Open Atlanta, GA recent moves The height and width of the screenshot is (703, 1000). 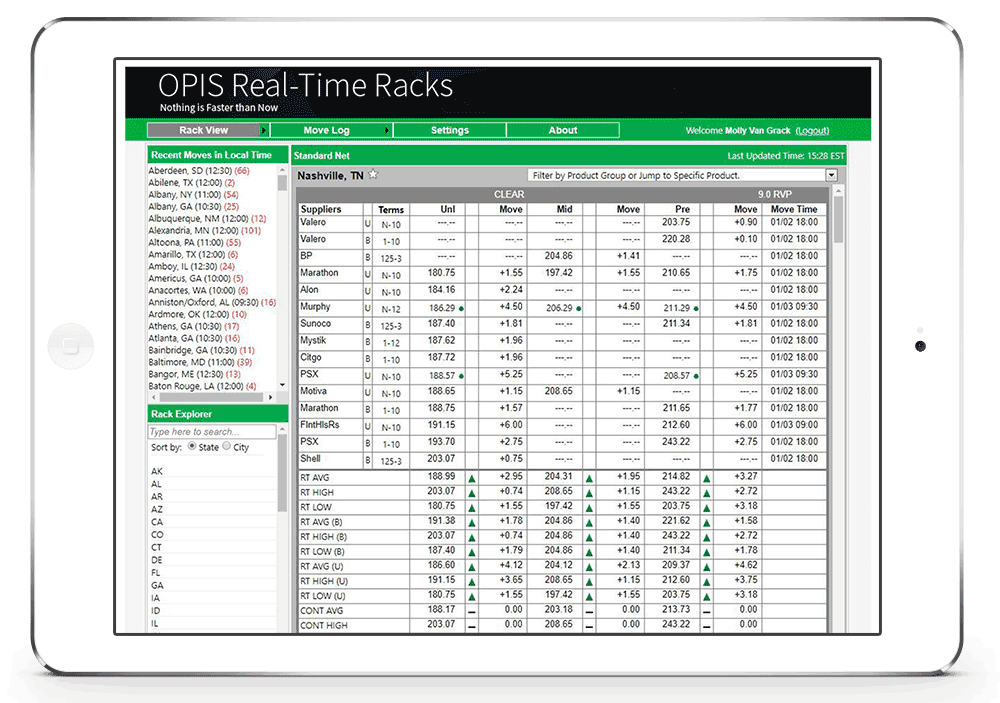(x=194, y=339)
